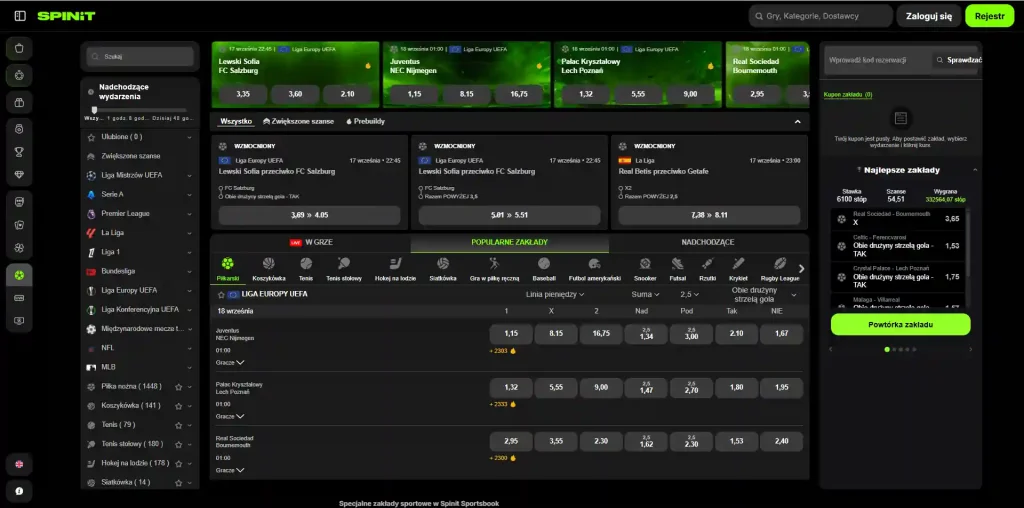Image resolution: width=1024 pixels, height=508 pixels.
Task: Open the gift box icon in left rail
Action: (x=20, y=102)
